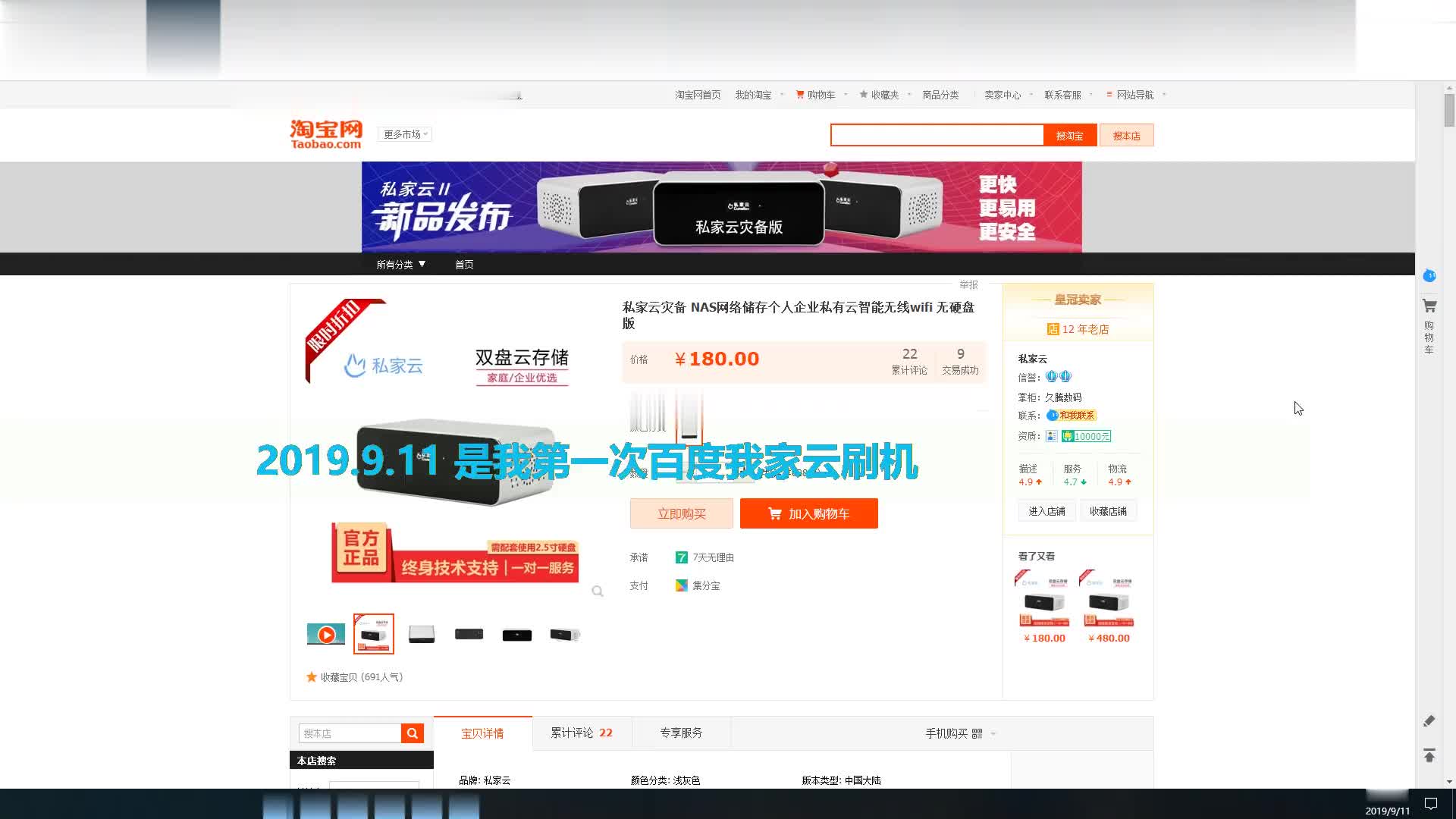Click 进入店铺 button

1046,511
